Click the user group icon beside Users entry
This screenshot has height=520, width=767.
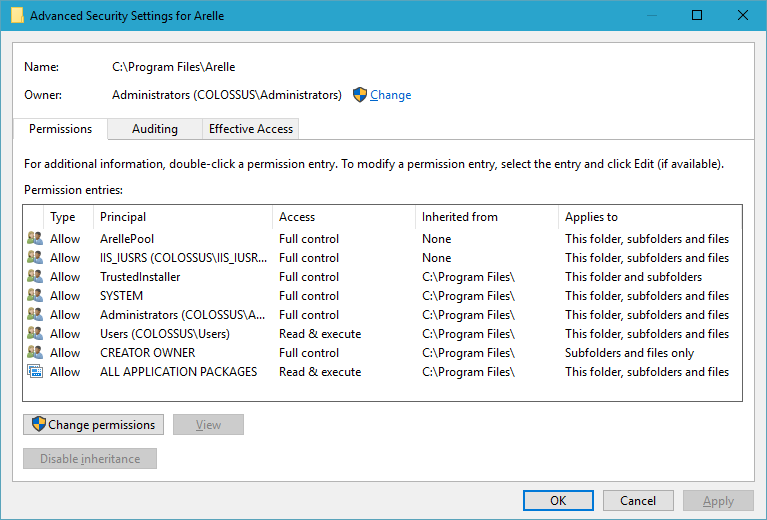pos(35,334)
